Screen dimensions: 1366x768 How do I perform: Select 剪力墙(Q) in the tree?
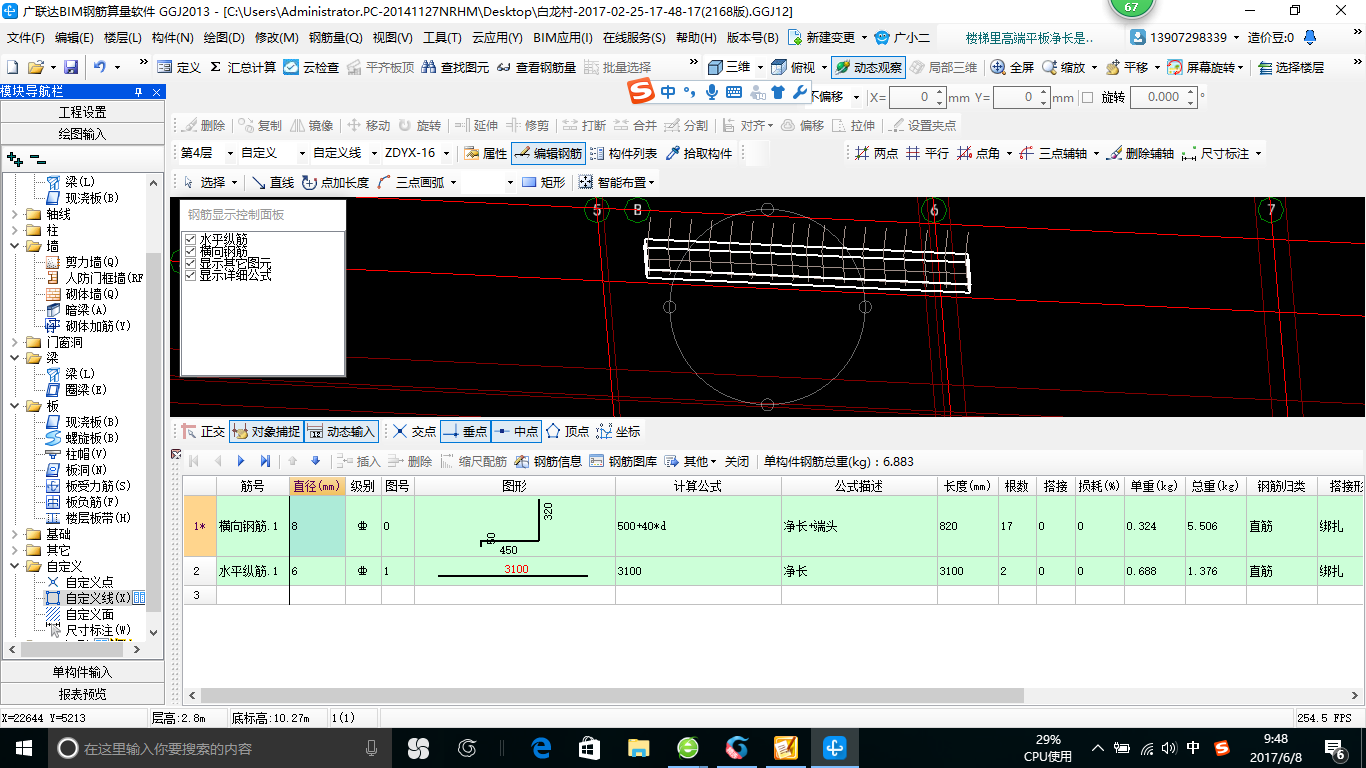(x=83, y=262)
